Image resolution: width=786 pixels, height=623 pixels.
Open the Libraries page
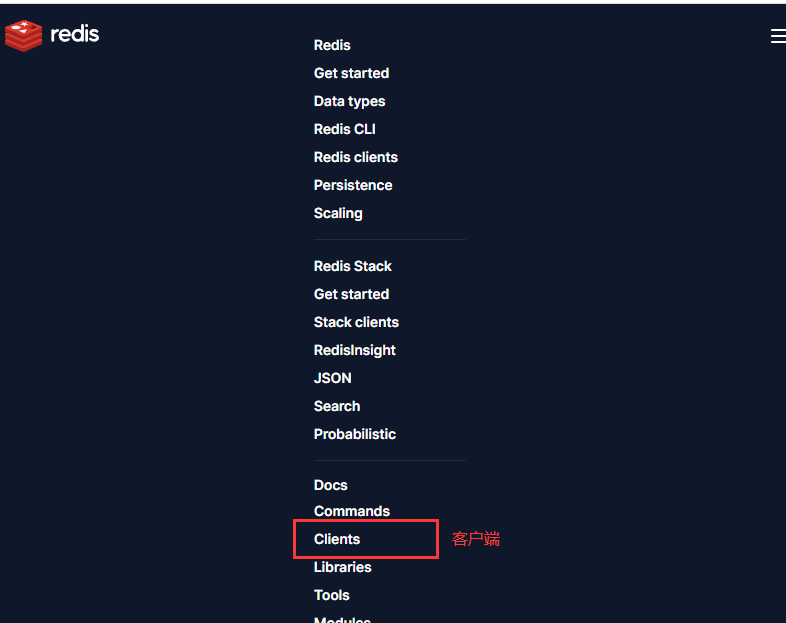342,567
